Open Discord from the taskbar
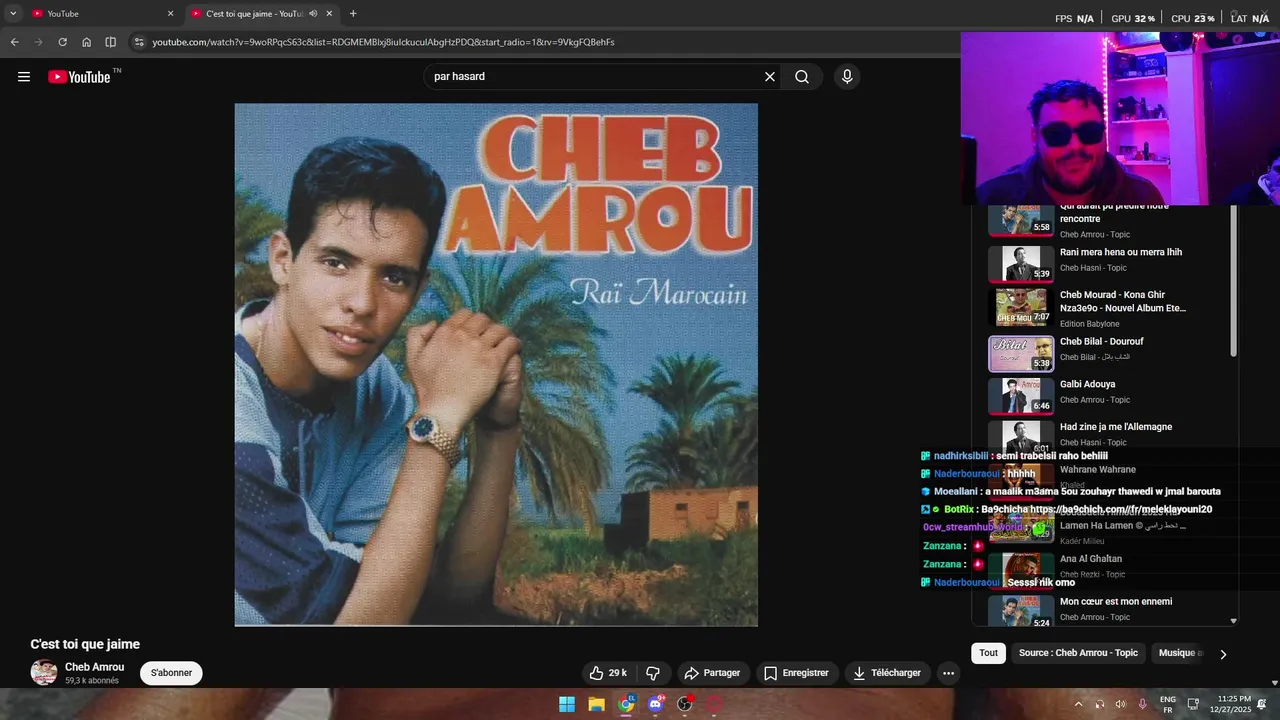 (656, 704)
